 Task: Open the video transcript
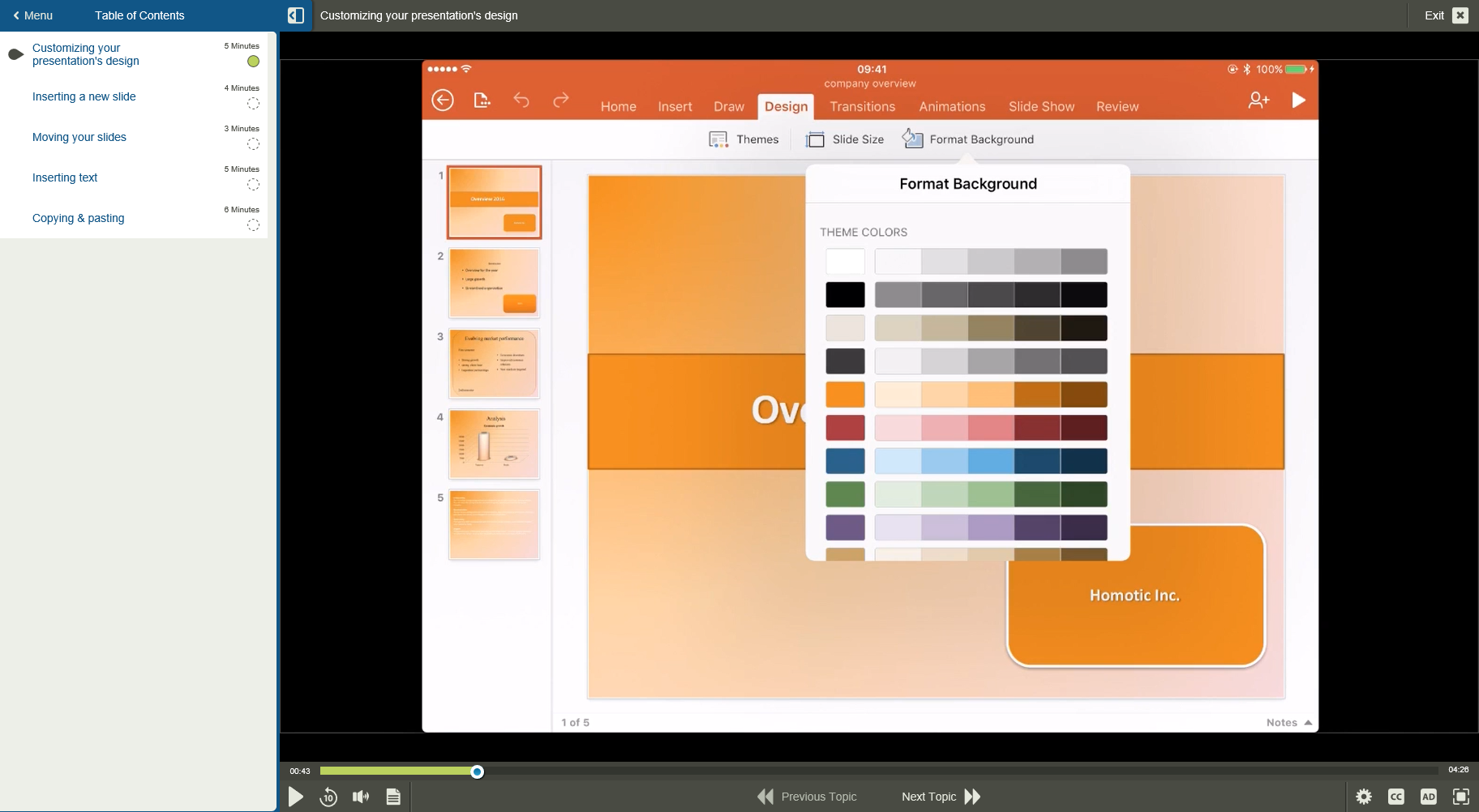point(393,797)
